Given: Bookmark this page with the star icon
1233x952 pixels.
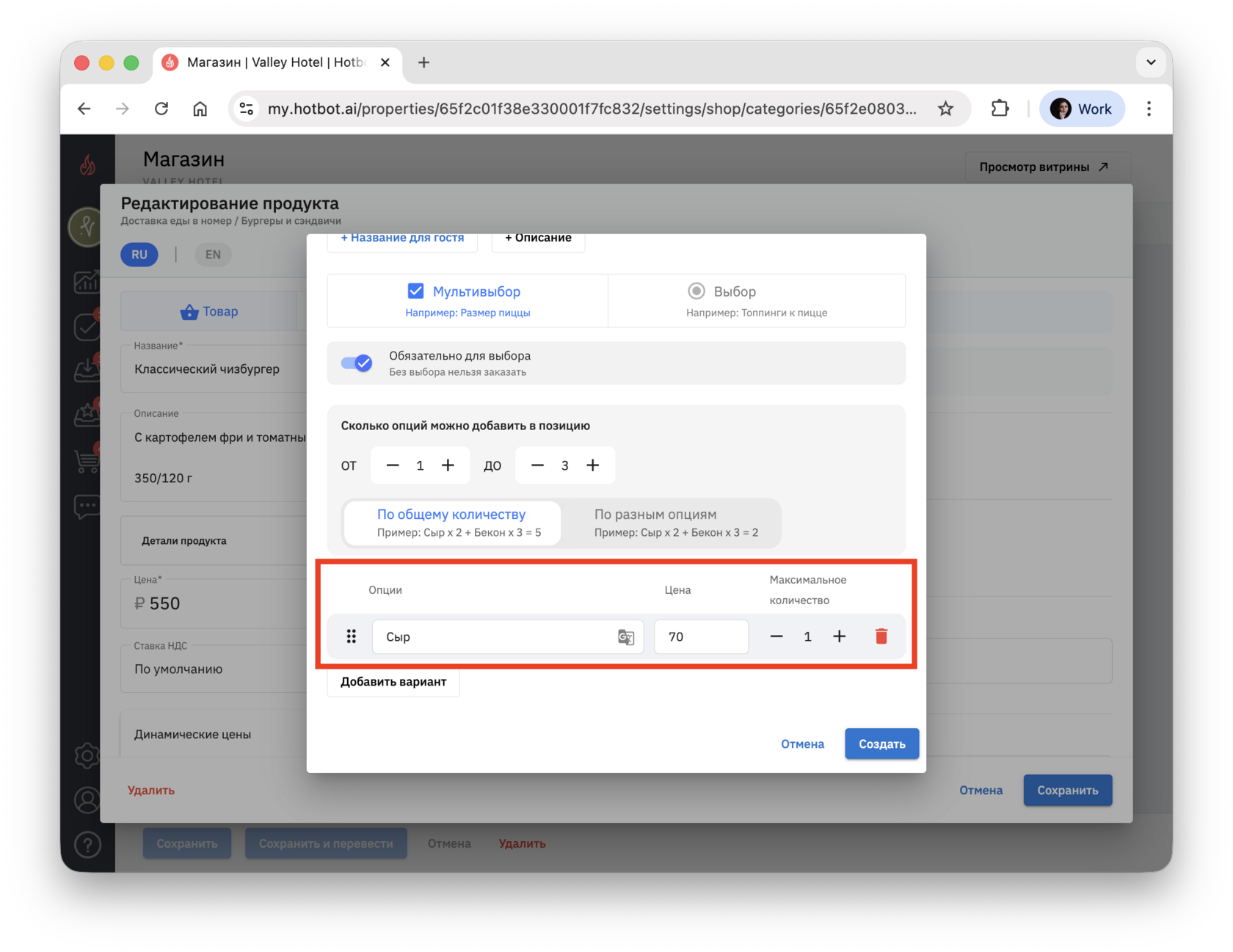Looking at the screenshot, I should click(x=945, y=109).
